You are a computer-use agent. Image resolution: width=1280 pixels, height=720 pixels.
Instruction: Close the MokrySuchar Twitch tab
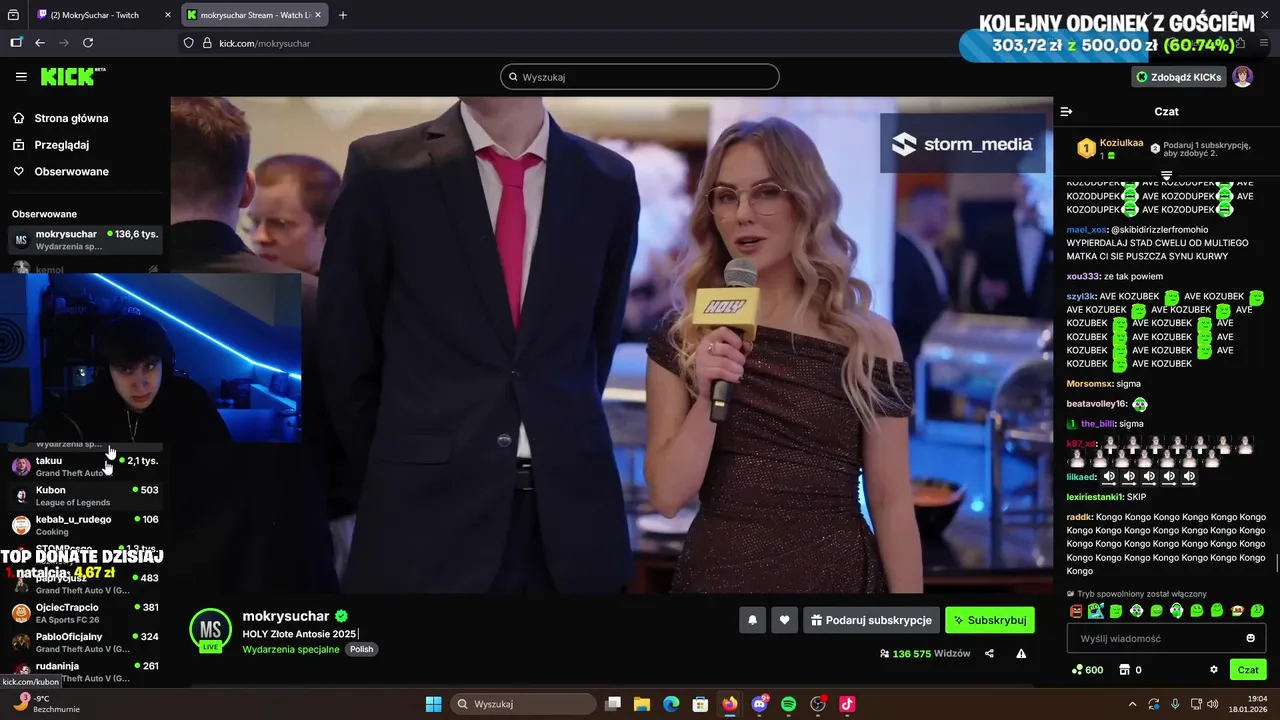coord(167,15)
